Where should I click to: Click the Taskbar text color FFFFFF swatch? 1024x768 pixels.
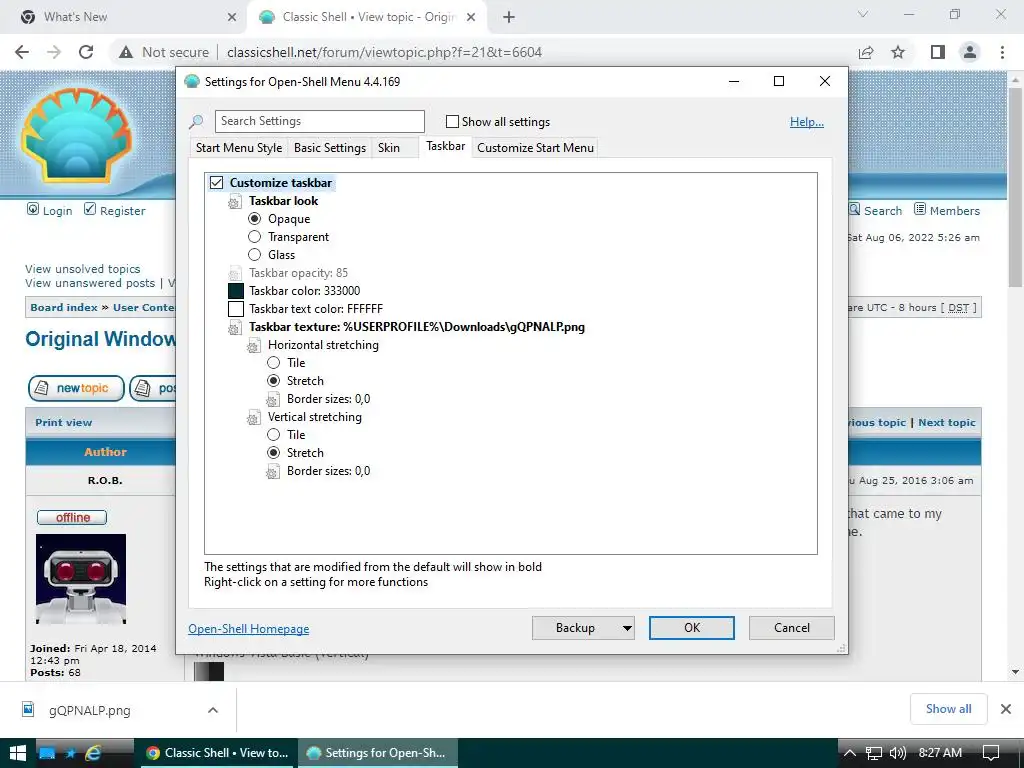coord(236,309)
